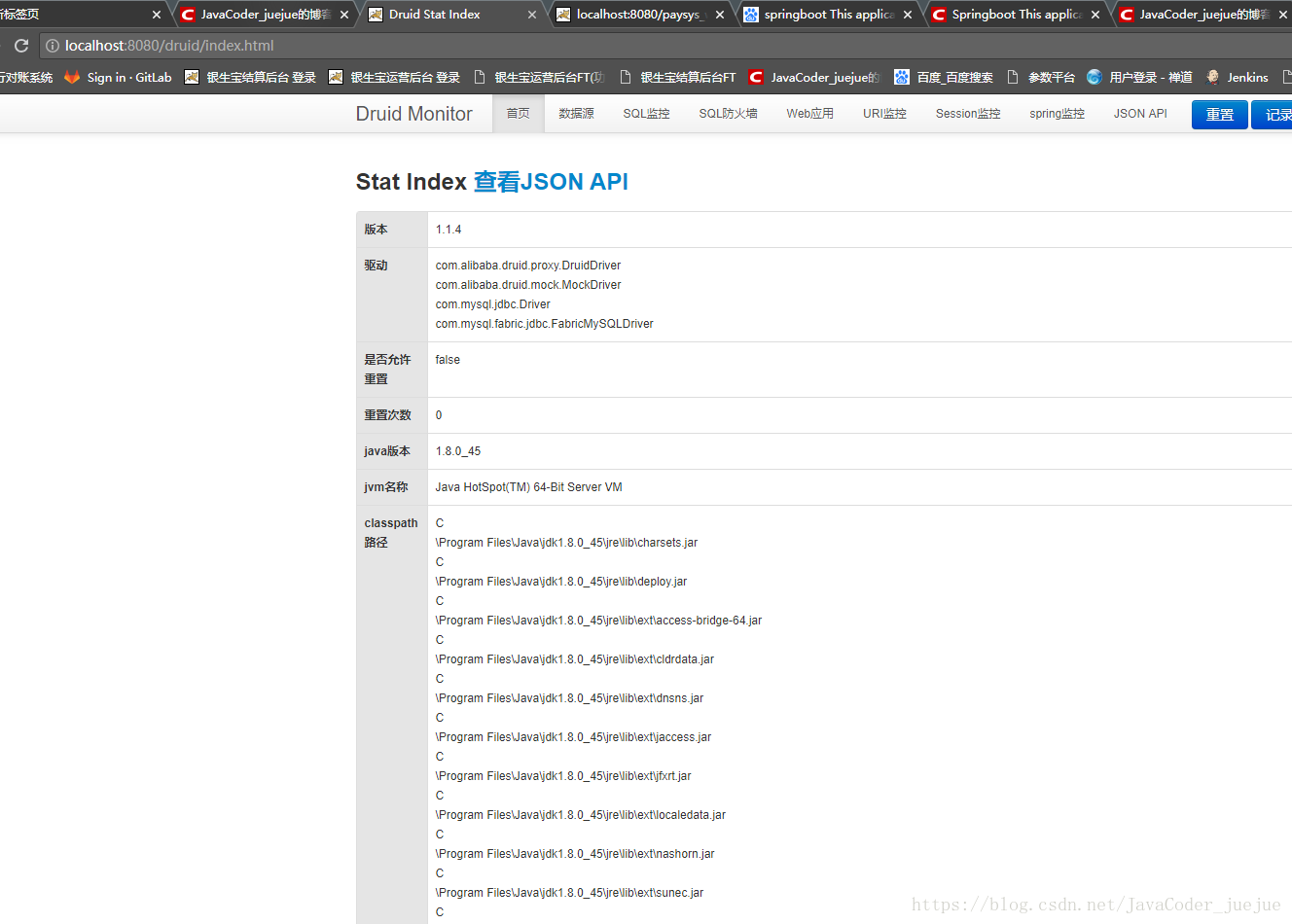Click the access-bridge-64.jar classpath entry
This screenshot has height=924, width=1292.
point(598,621)
